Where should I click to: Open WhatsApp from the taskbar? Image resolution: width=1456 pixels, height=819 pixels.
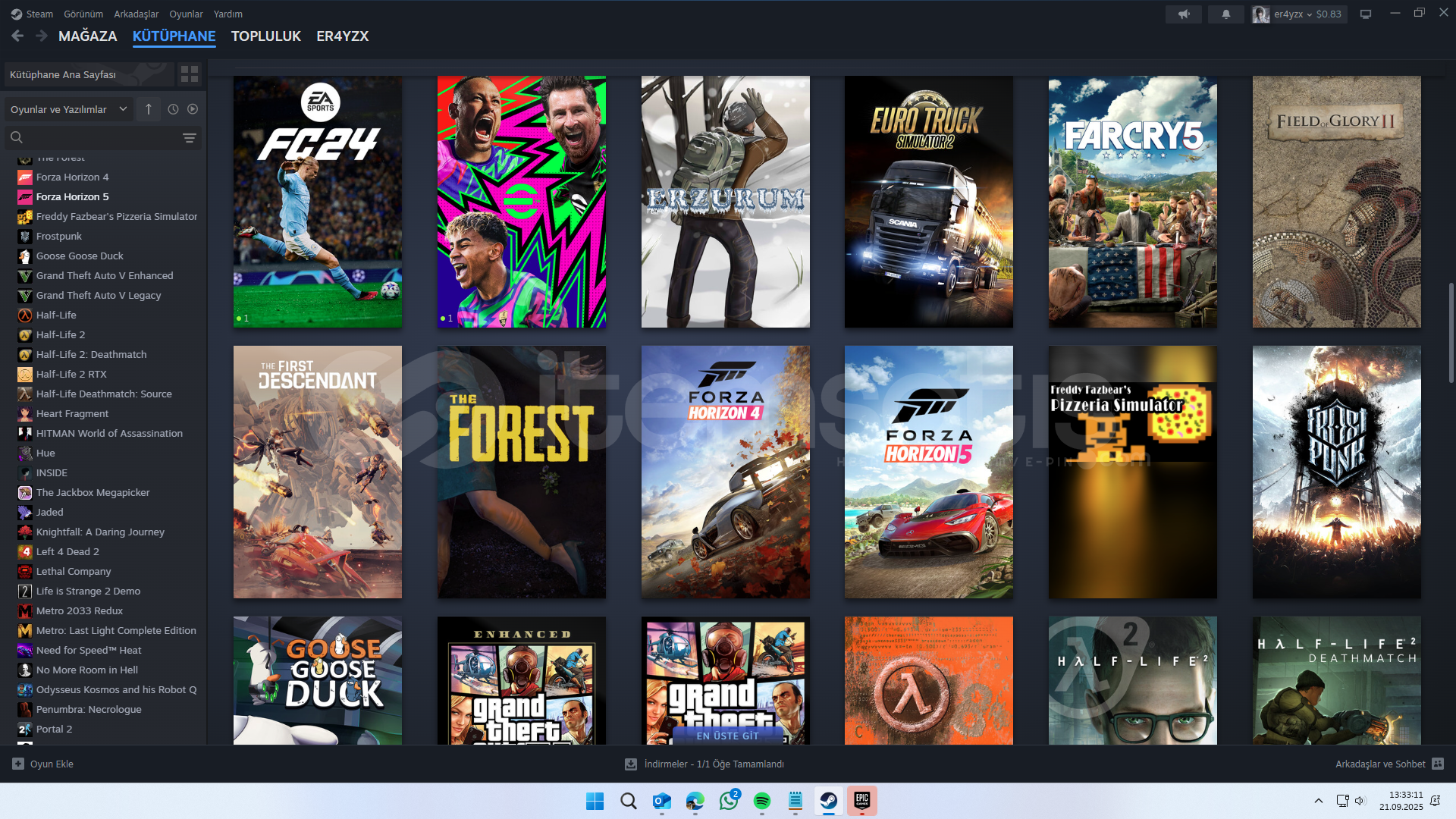coord(729,801)
